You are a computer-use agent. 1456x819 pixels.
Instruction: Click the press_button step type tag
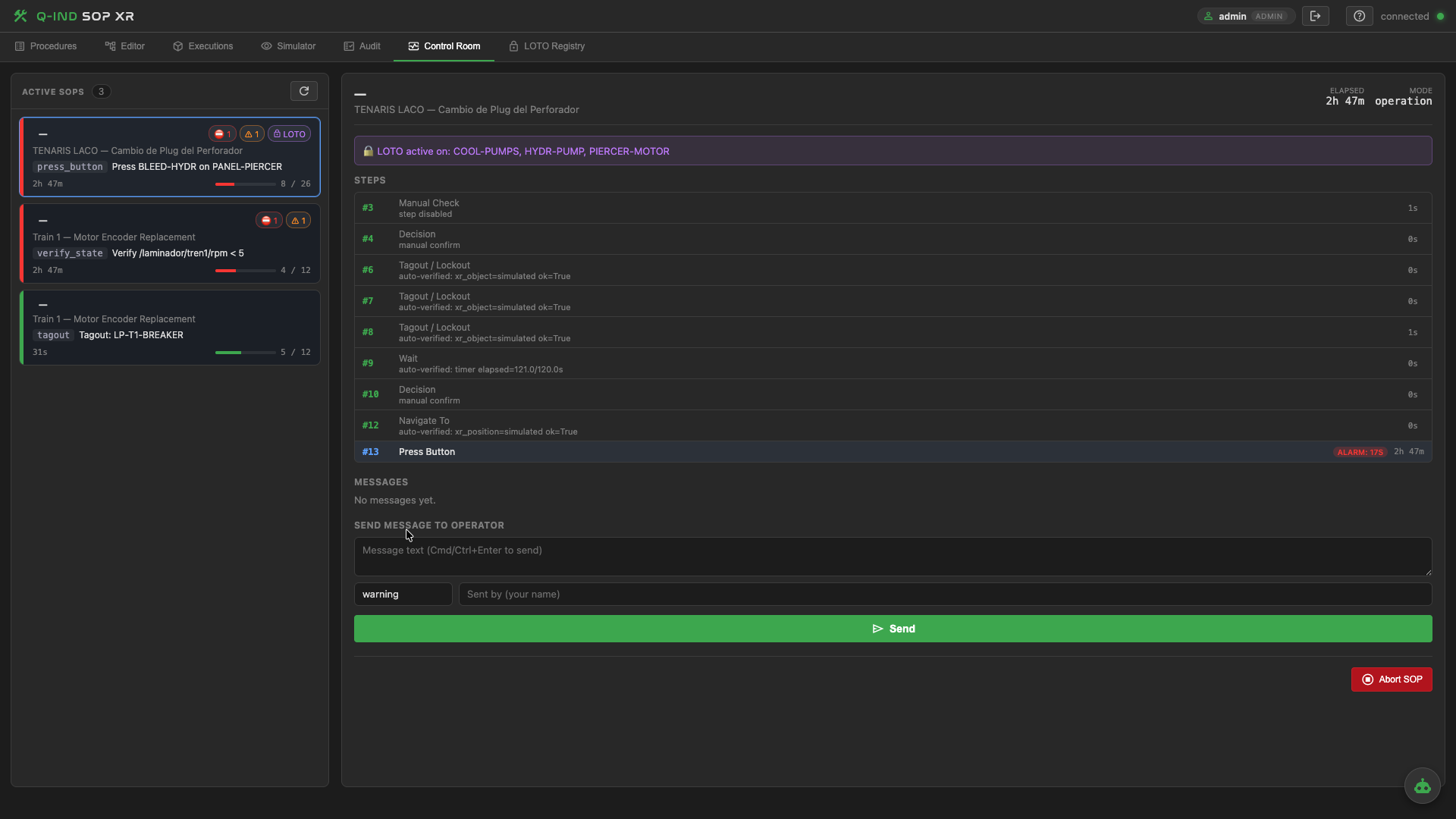(70, 167)
